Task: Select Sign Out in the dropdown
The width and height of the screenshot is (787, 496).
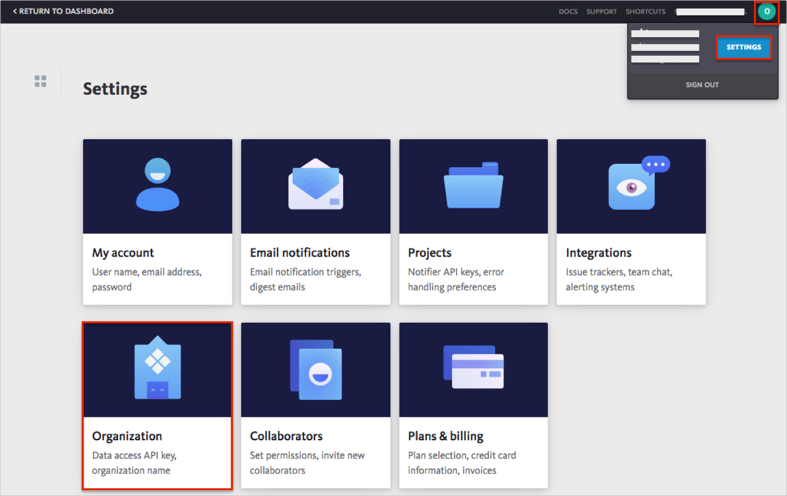Action: [702, 85]
